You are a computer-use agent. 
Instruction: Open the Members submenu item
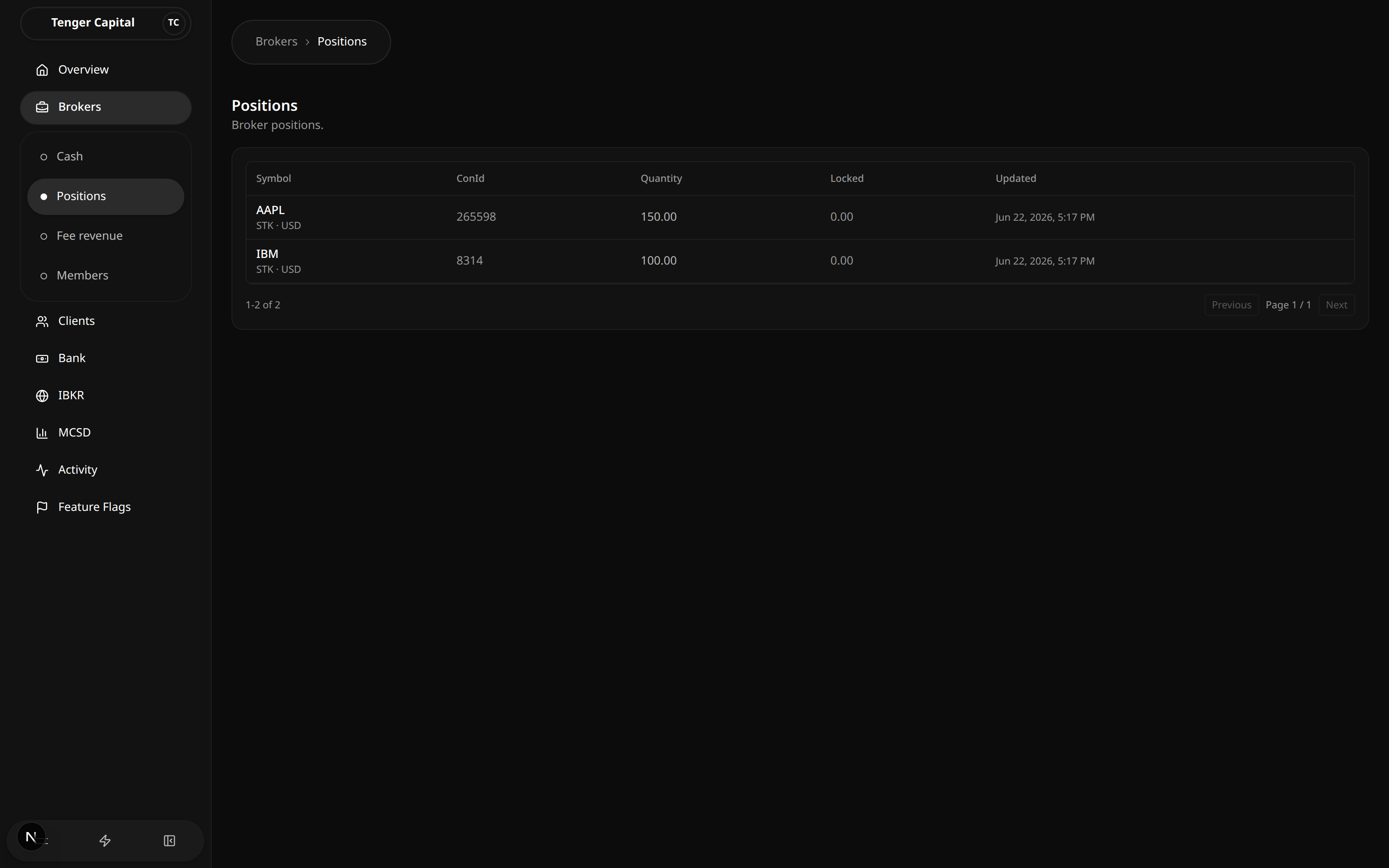(105, 276)
